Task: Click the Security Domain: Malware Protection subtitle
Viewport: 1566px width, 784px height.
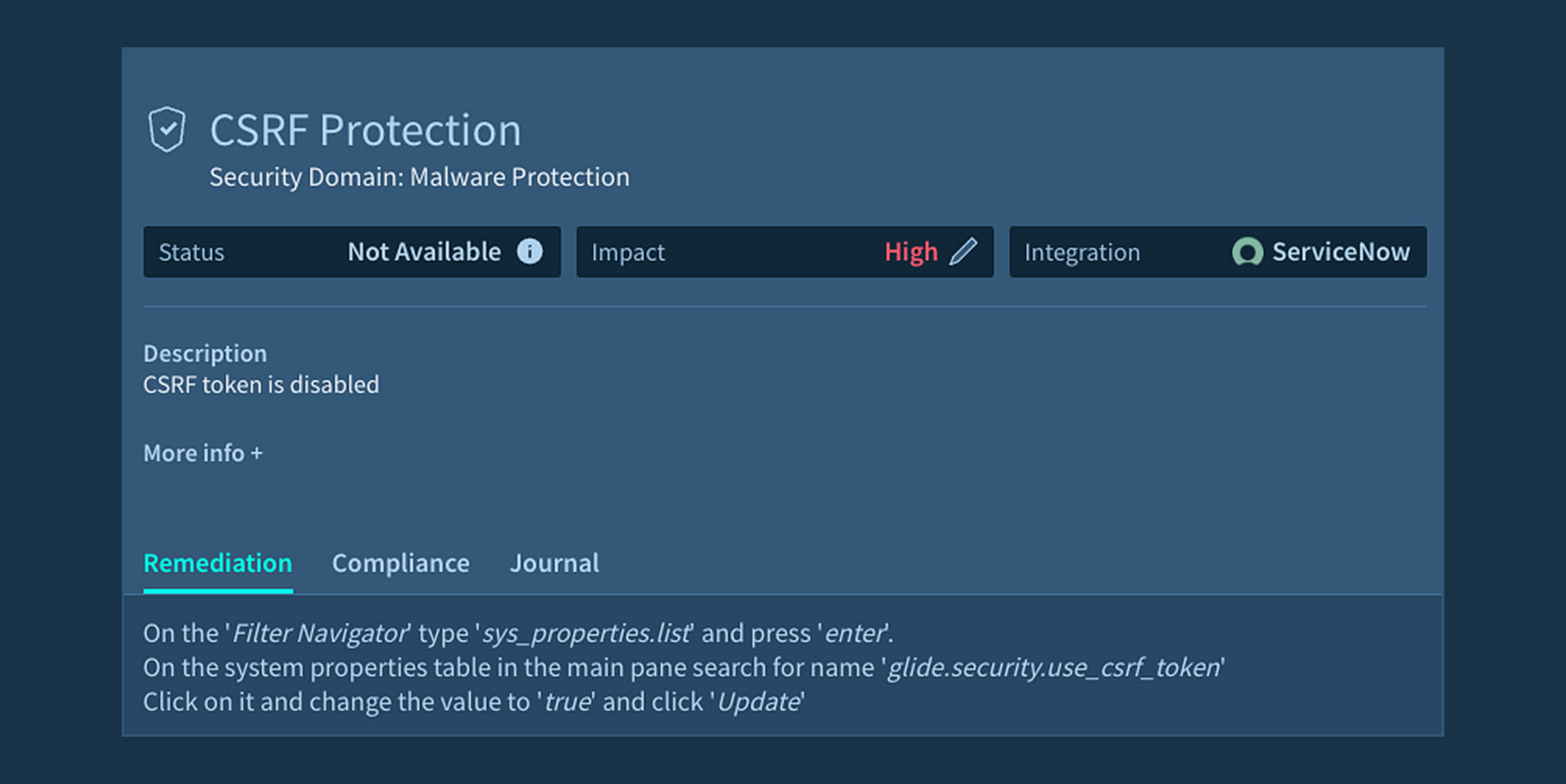Action: pos(419,177)
